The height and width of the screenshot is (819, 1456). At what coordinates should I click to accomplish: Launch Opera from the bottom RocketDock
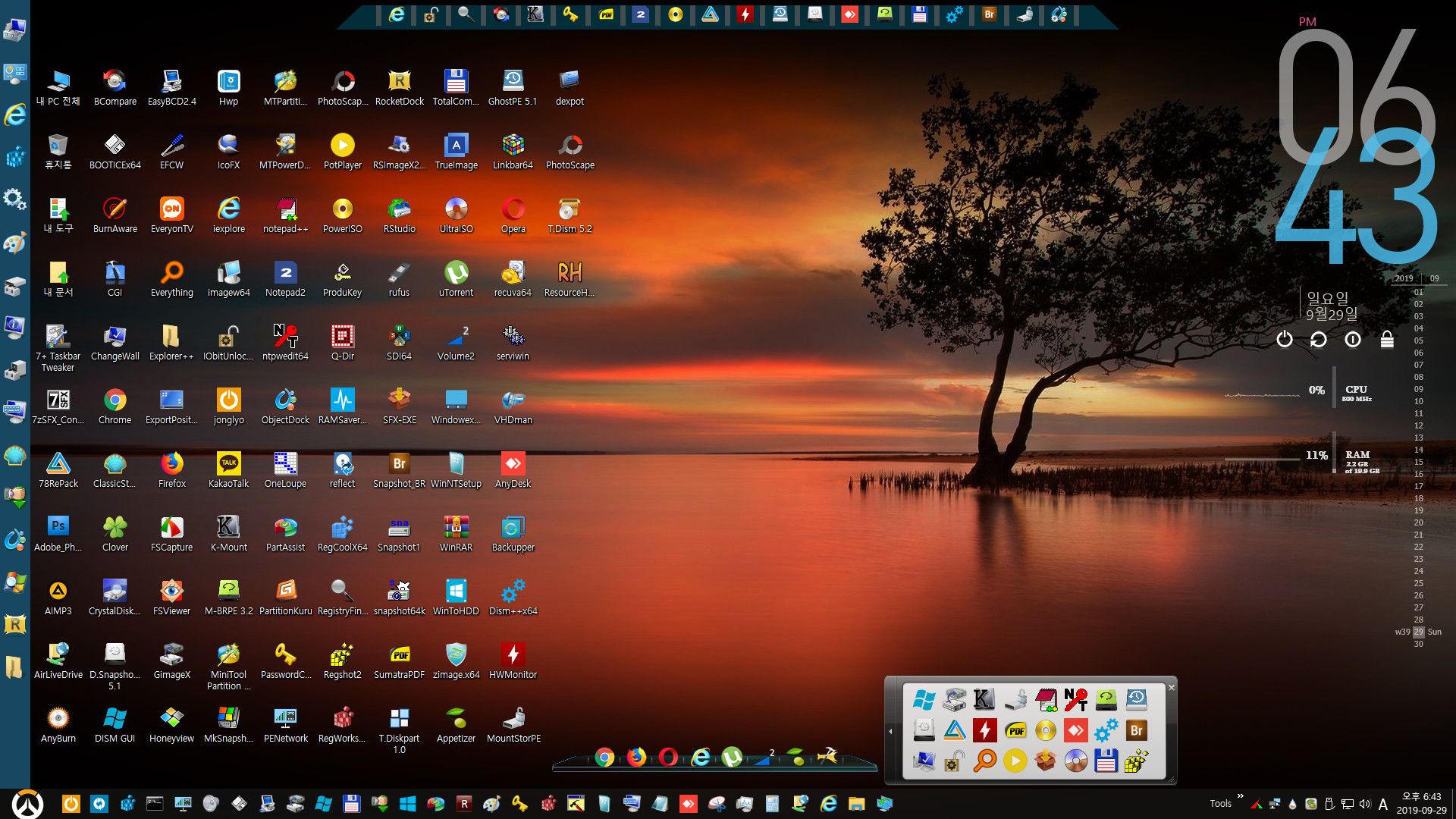coord(668,757)
